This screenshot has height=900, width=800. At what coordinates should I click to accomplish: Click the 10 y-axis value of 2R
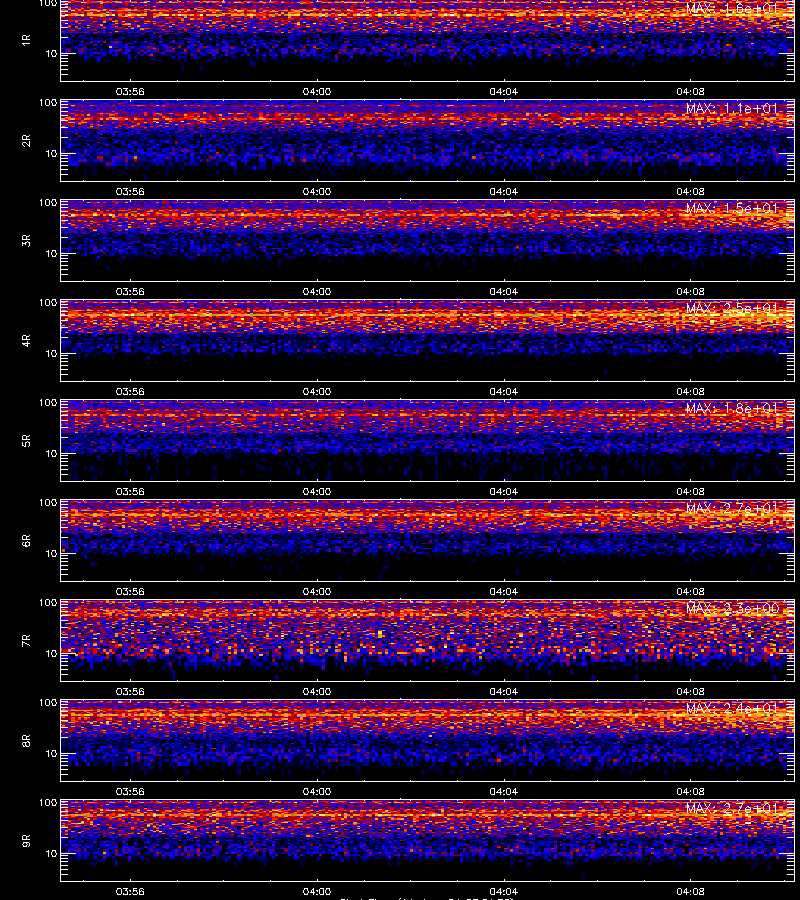tap(52, 153)
